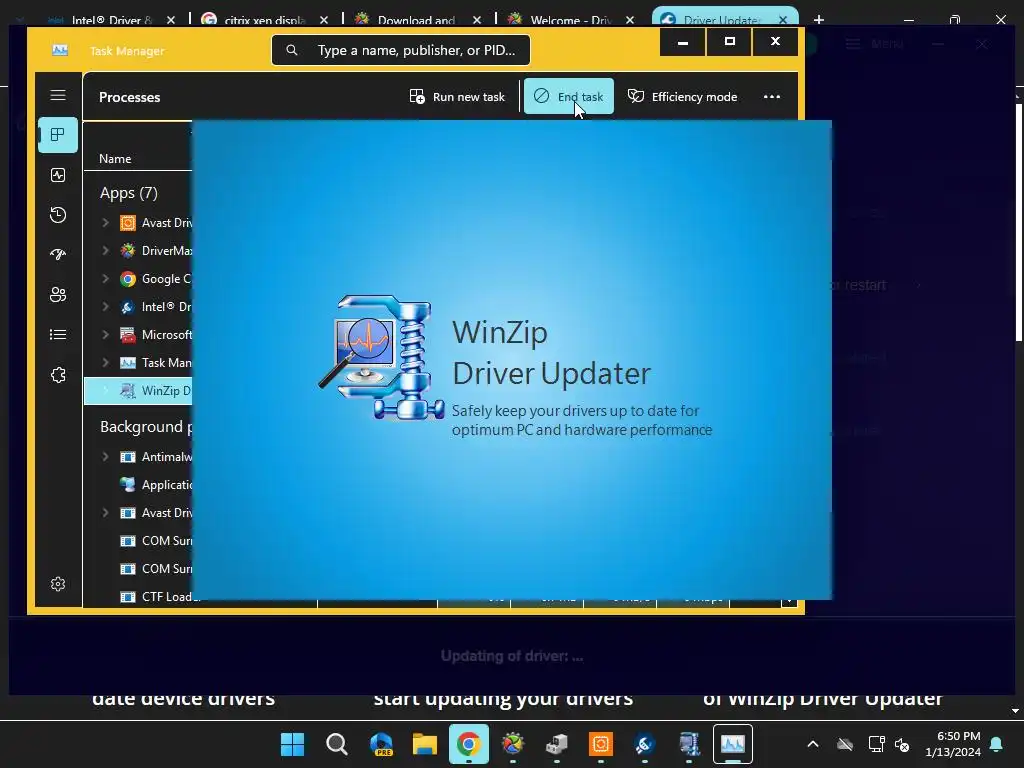Image resolution: width=1024 pixels, height=768 pixels.
Task: Expand the DriverMax app row chevron
Action: 106,251
